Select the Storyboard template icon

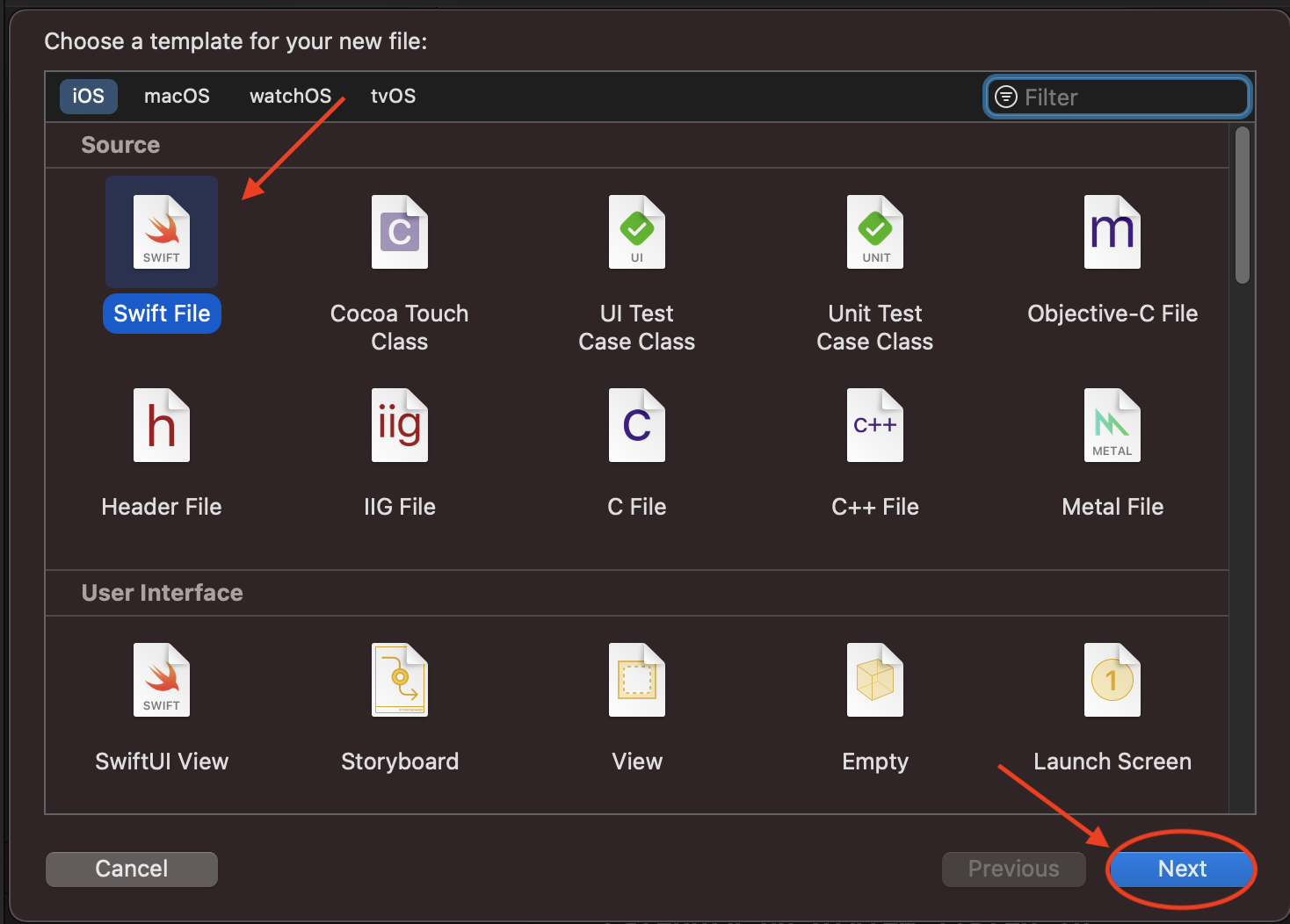pyautogui.click(x=400, y=680)
